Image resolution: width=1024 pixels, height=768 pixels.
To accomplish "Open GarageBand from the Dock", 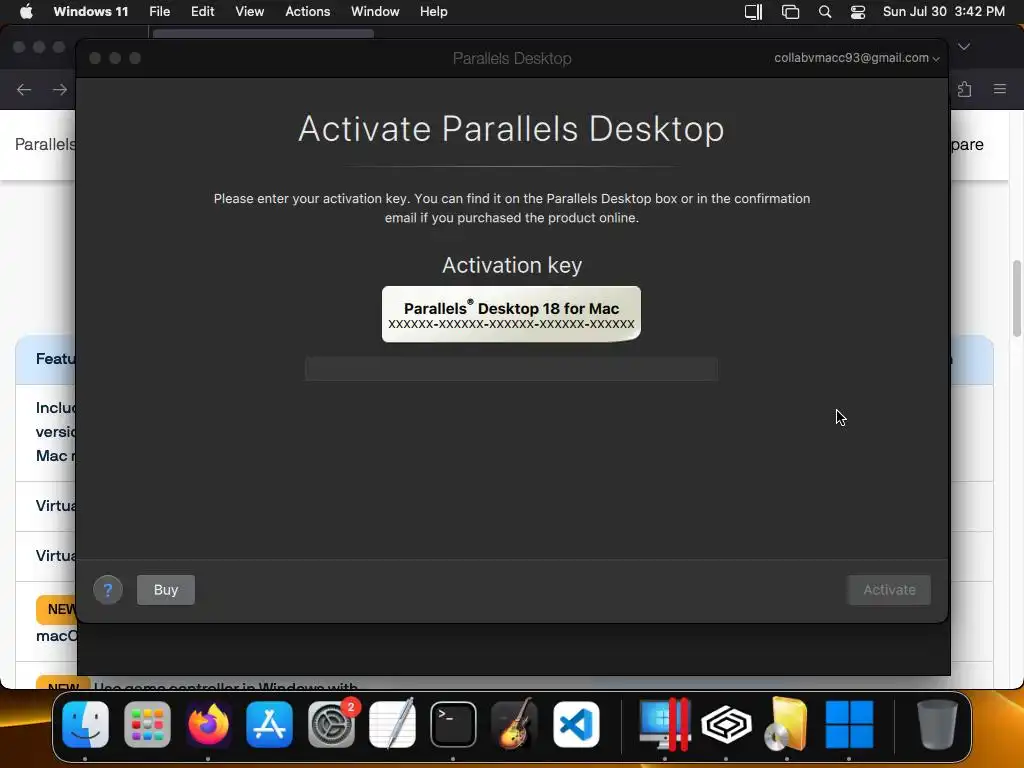I will pyautogui.click(x=515, y=724).
